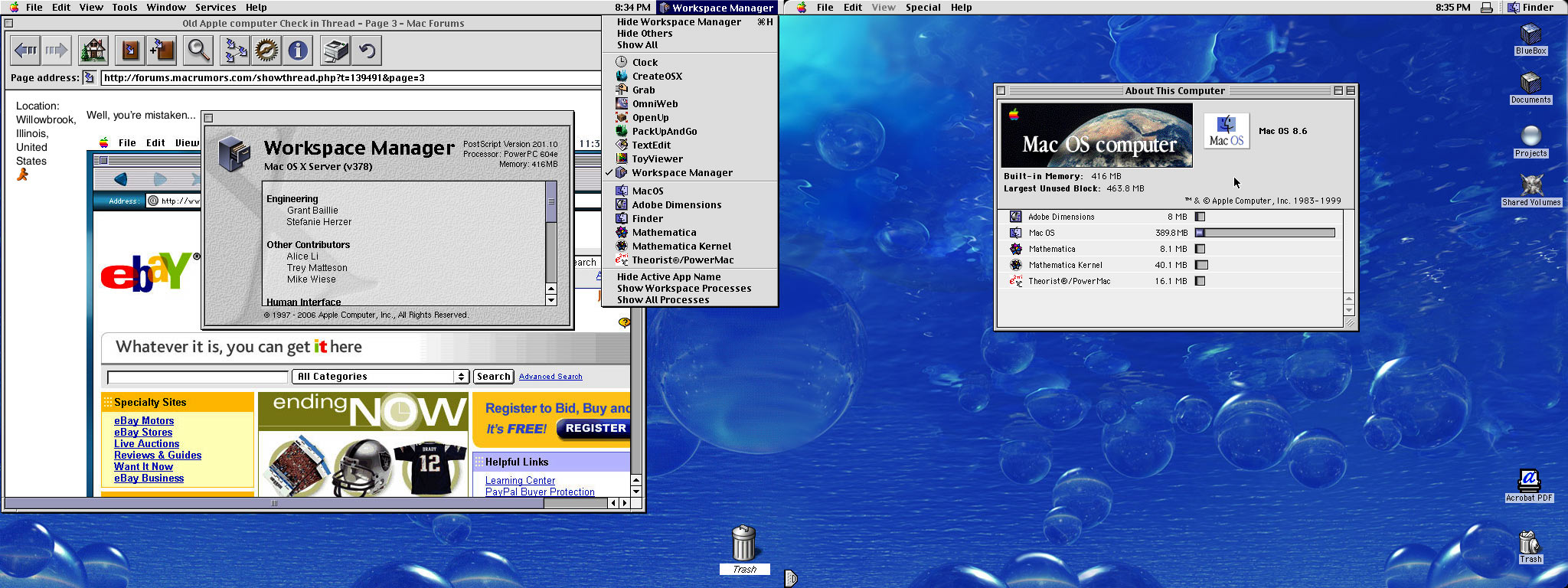Click in the OmniWeb page address field
1568x588 pixels.
click(x=351, y=77)
